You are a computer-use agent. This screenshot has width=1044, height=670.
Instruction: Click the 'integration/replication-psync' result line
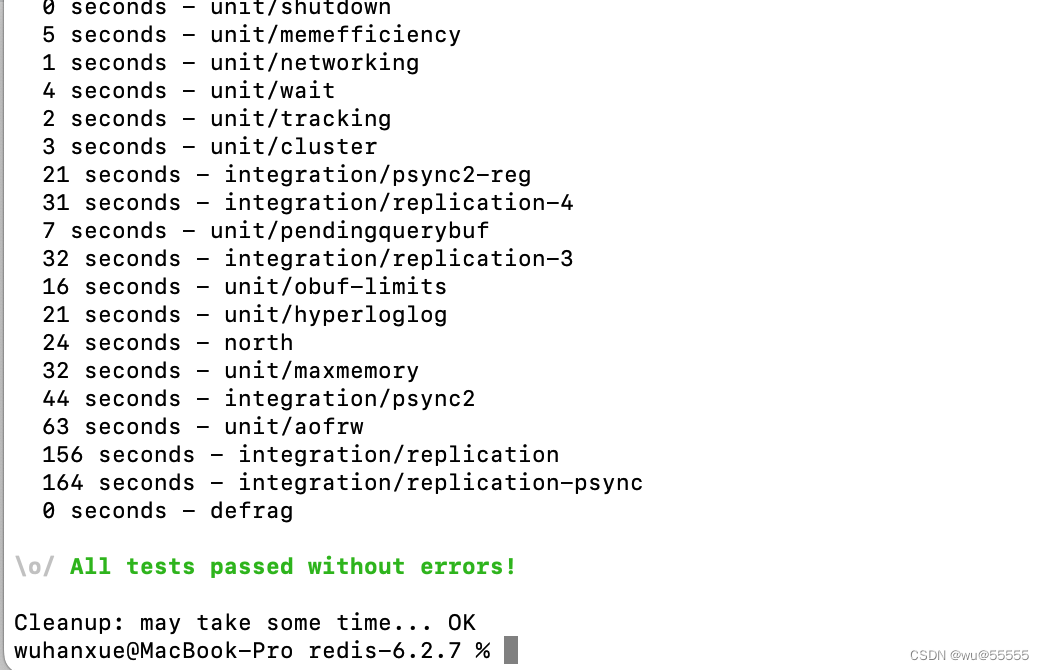coord(342,482)
